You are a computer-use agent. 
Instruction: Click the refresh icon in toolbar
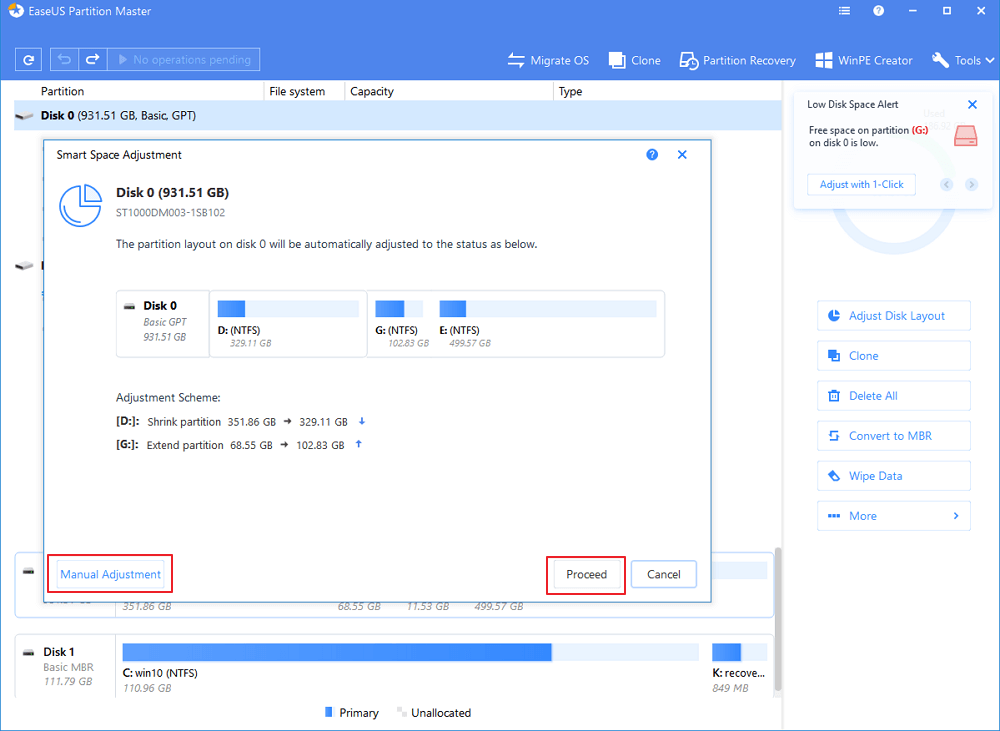pyautogui.click(x=30, y=60)
